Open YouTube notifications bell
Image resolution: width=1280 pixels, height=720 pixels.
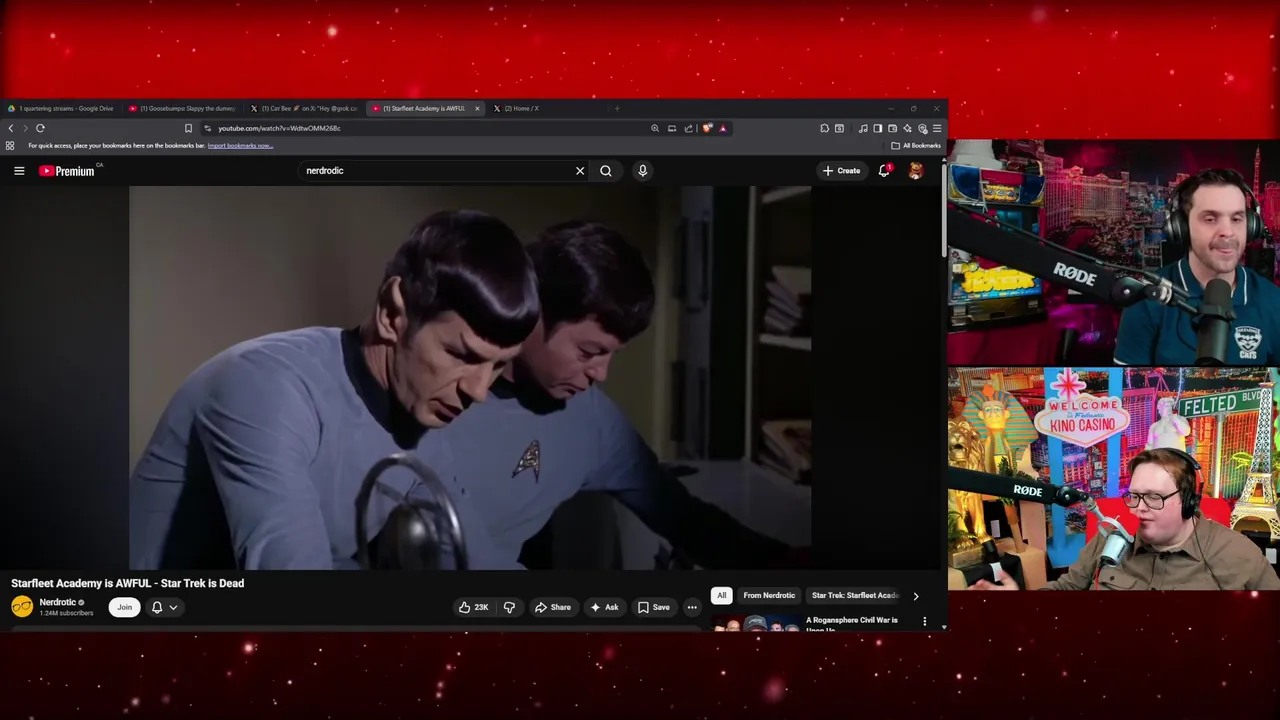tap(884, 171)
